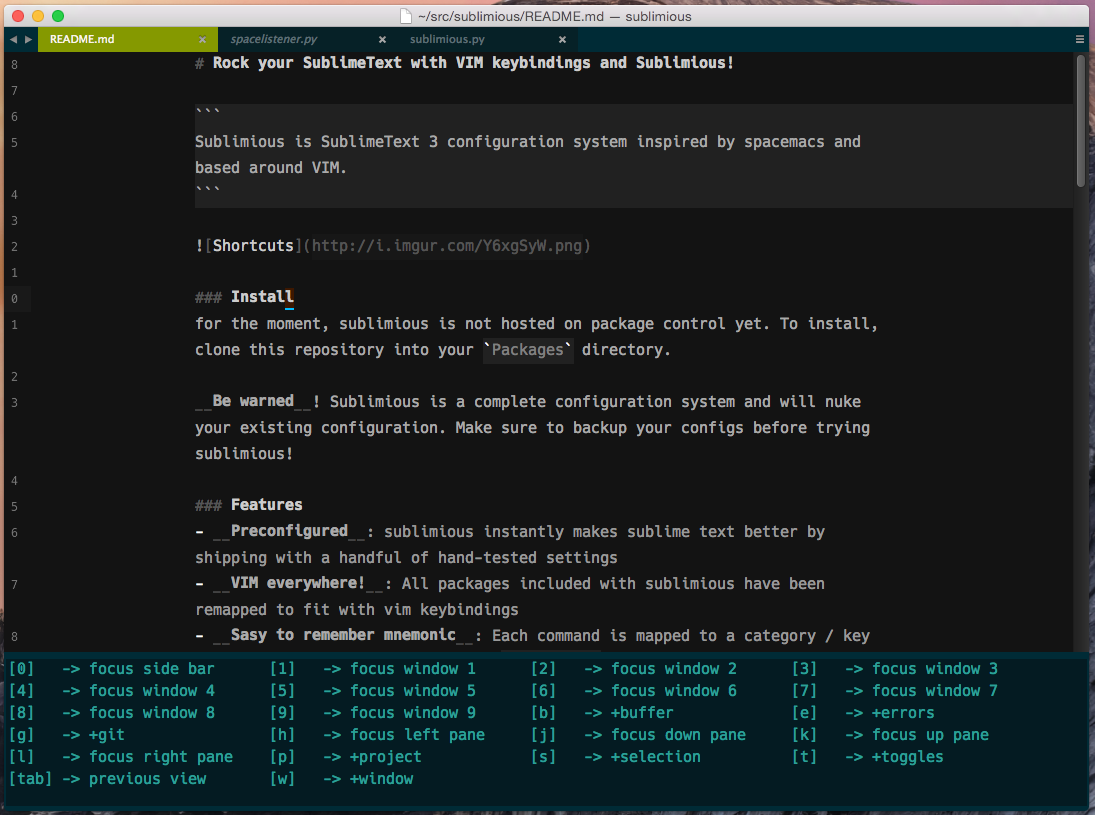Close the sublimious.py tab
Viewport: 1095px width, 815px height.
tap(562, 39)
